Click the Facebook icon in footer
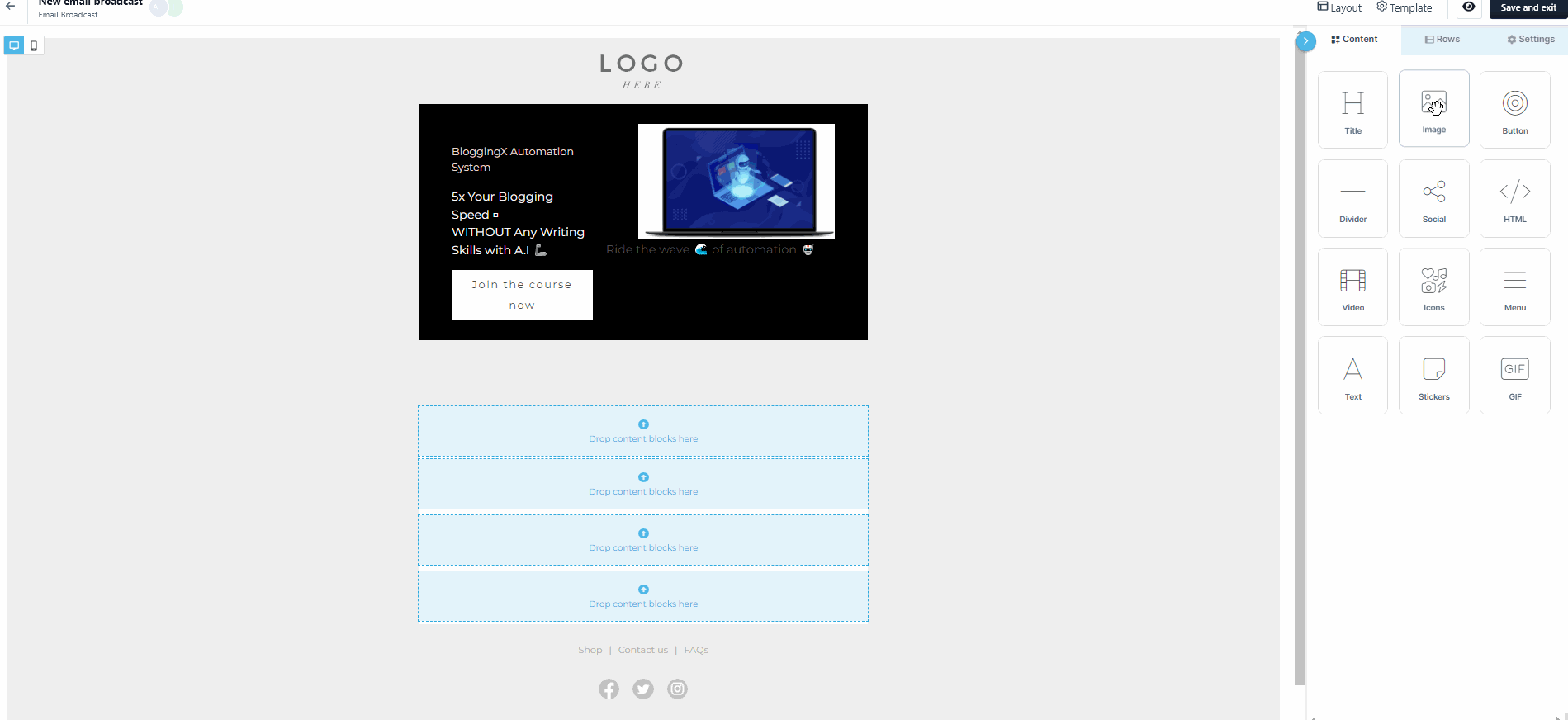This screenshot has width=1568, height=720. (609, 689)
